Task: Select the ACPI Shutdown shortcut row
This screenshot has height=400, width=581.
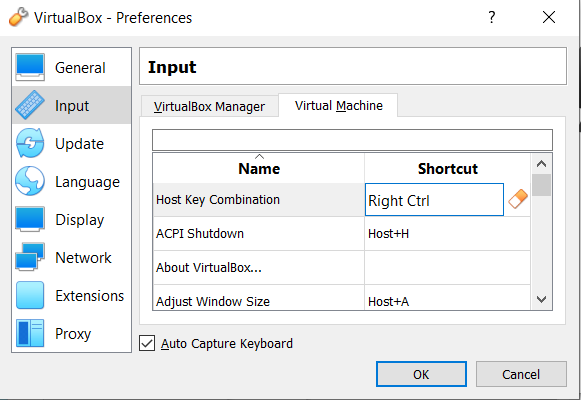Action: [x=341, y=234]
